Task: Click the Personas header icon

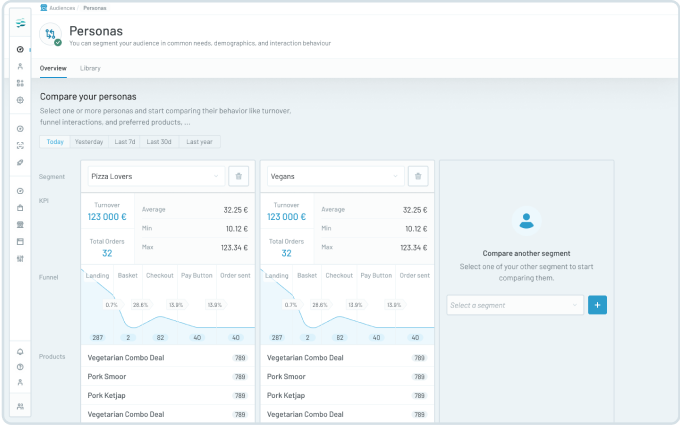Action: [50, 35]
